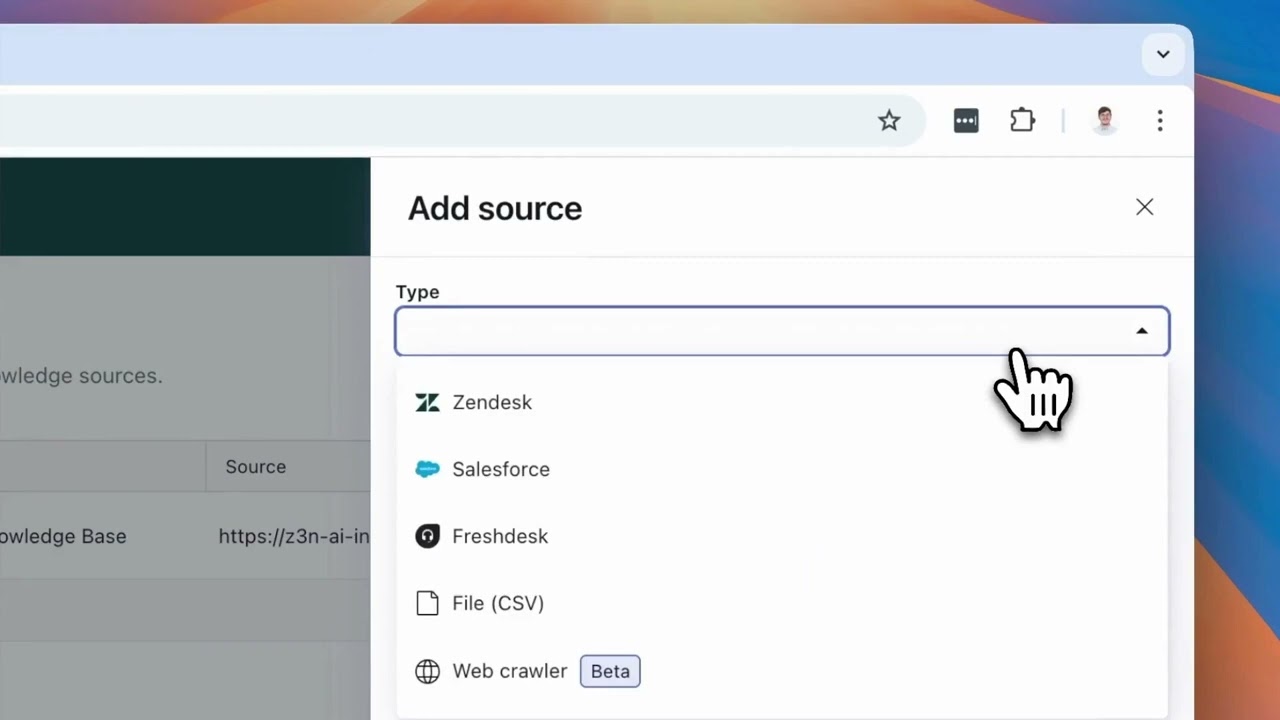
Task: Click the Type combo box field
Action: click(782, 331)
